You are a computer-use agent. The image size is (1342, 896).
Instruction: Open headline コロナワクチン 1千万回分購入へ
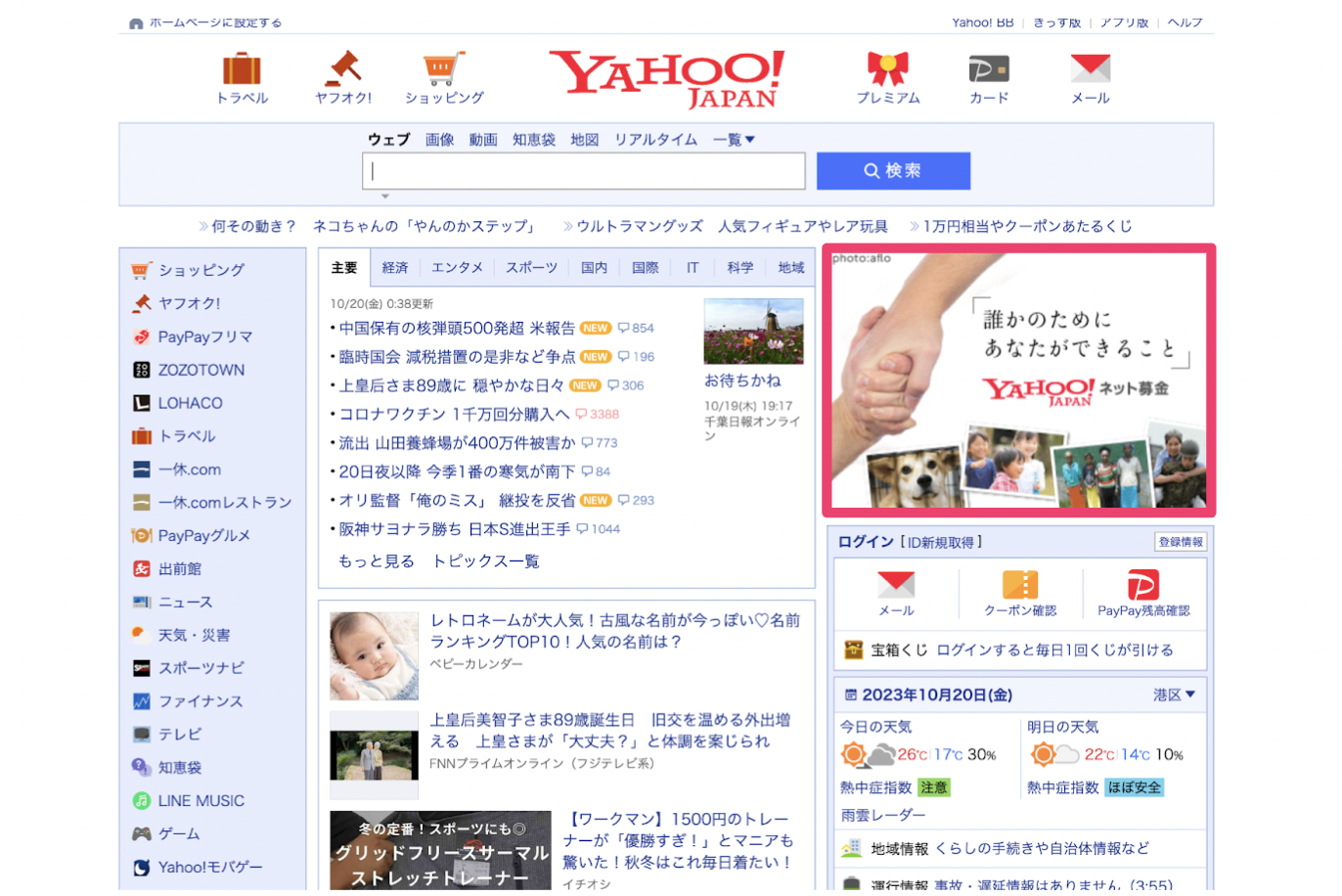click(454, 415)
